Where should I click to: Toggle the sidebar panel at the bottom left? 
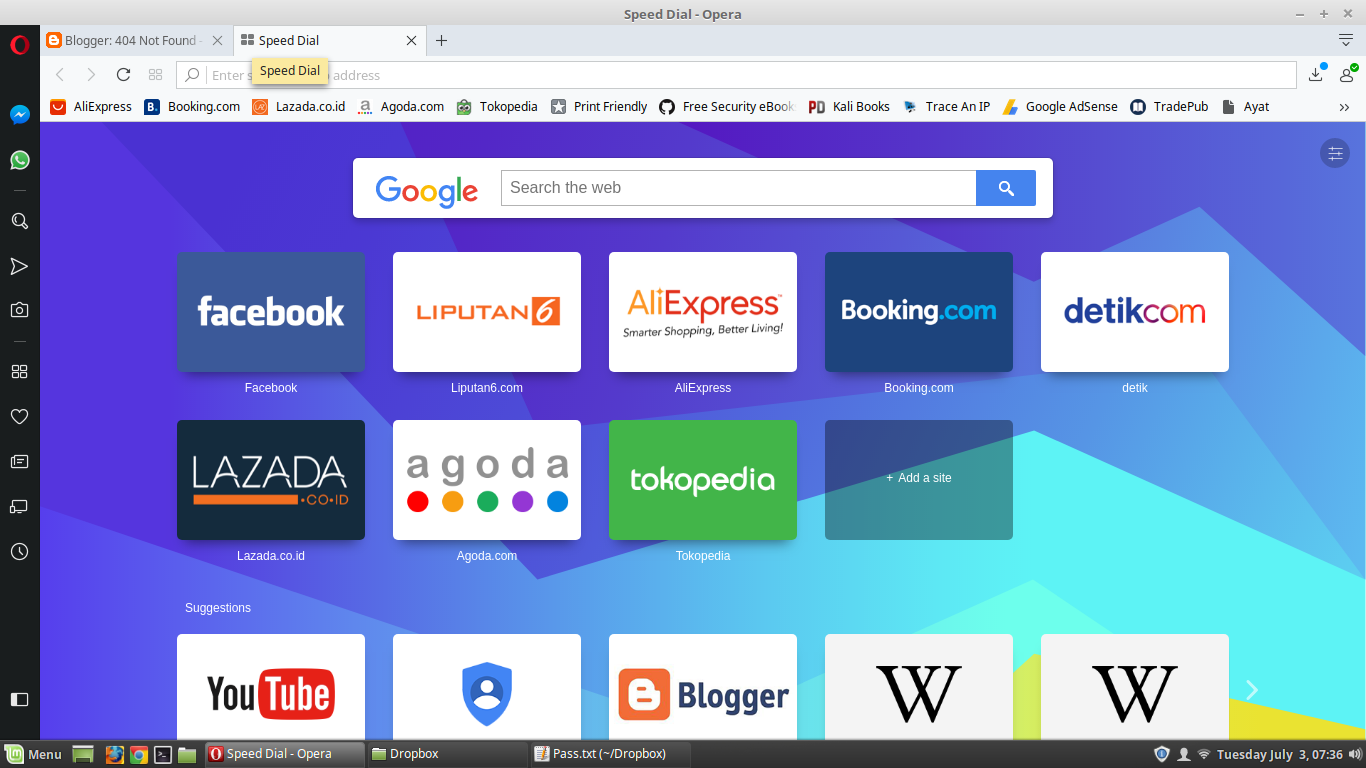pos(19,699)
